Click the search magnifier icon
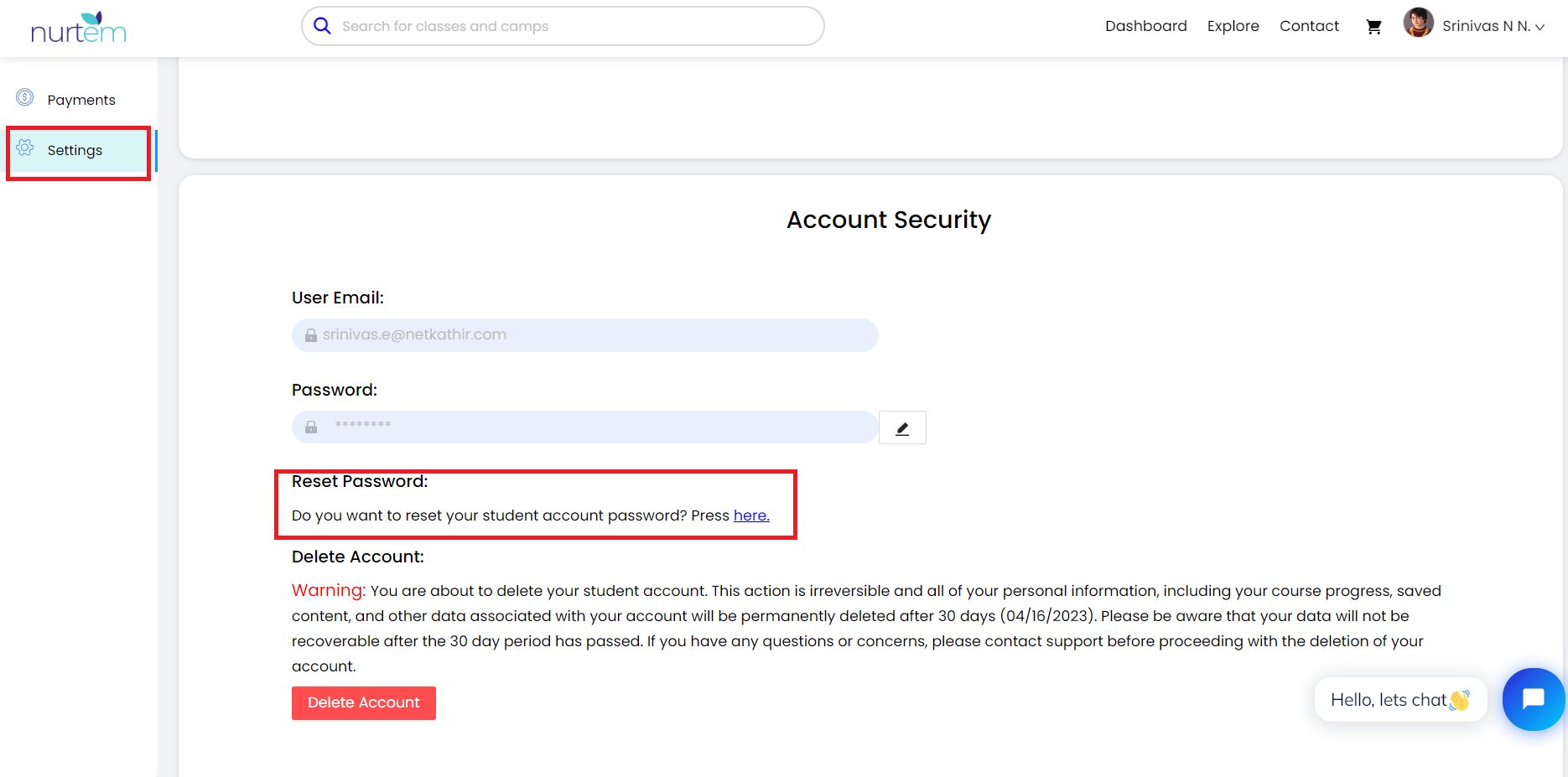This screenshot has width=1568, height=777. point(322,26)
